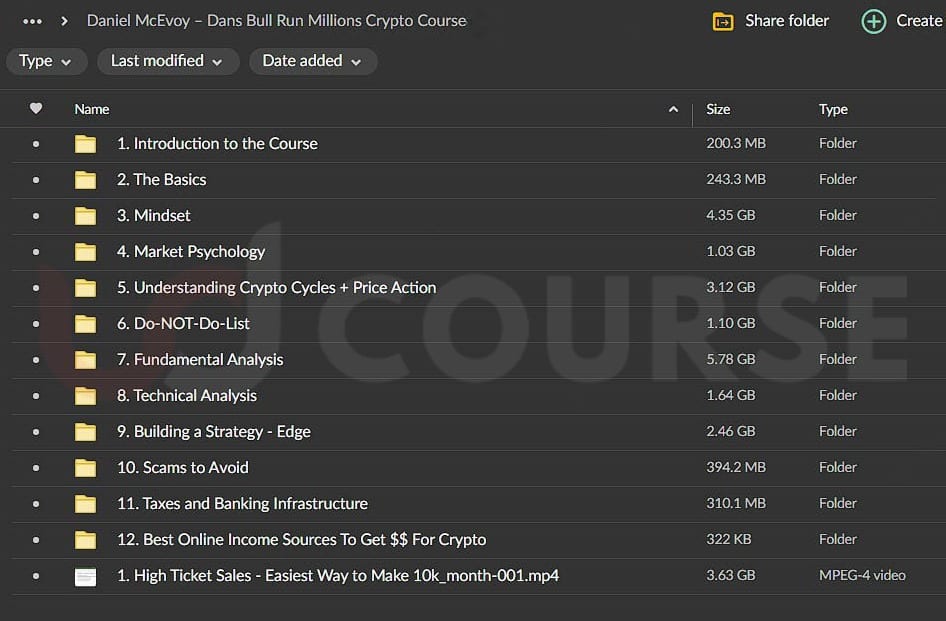Click the sort direction arrow in Name column
This screenshot has width=946, height=621.
click(673, 109)
